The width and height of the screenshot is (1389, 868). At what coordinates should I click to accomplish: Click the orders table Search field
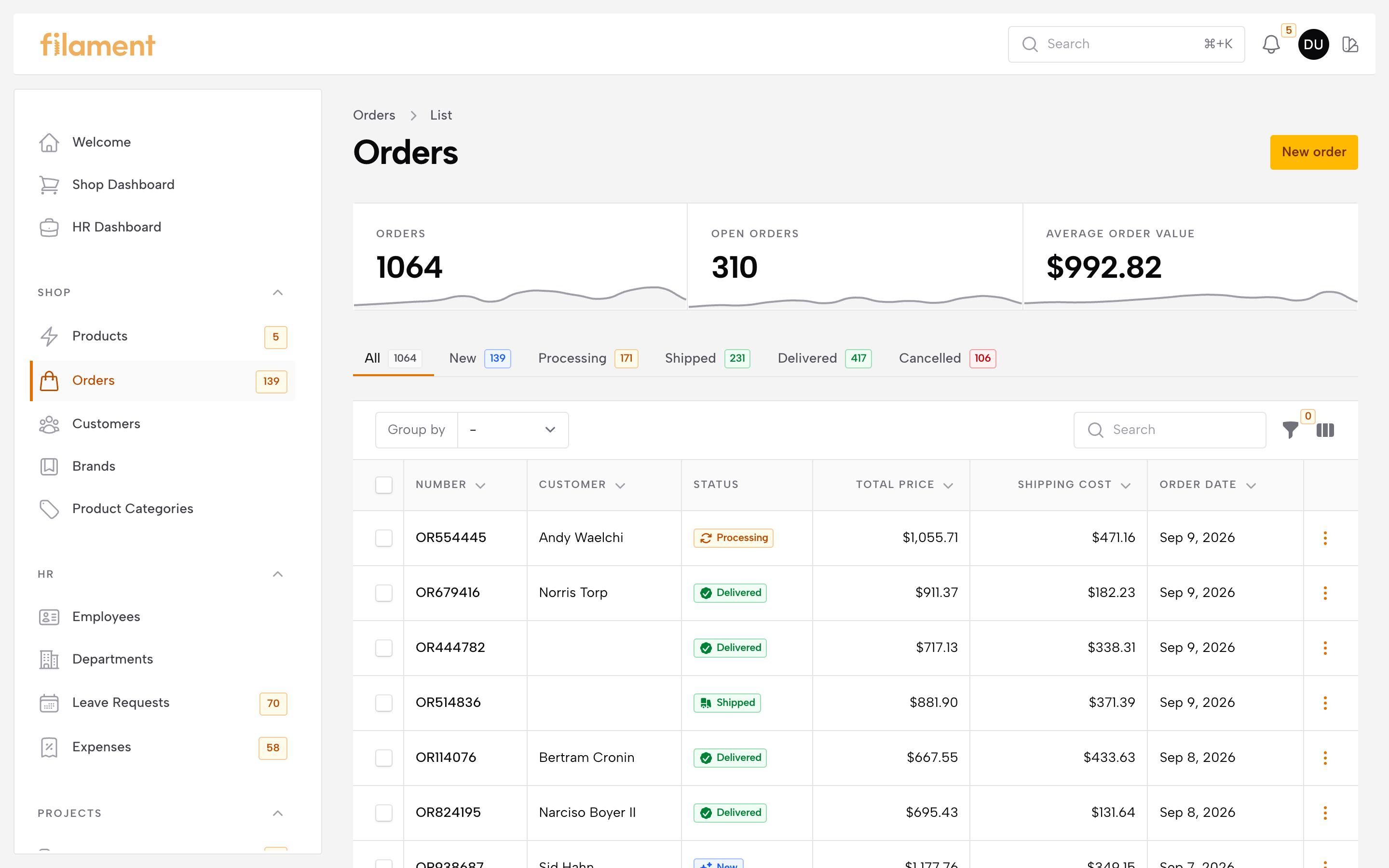point(1170,430)
